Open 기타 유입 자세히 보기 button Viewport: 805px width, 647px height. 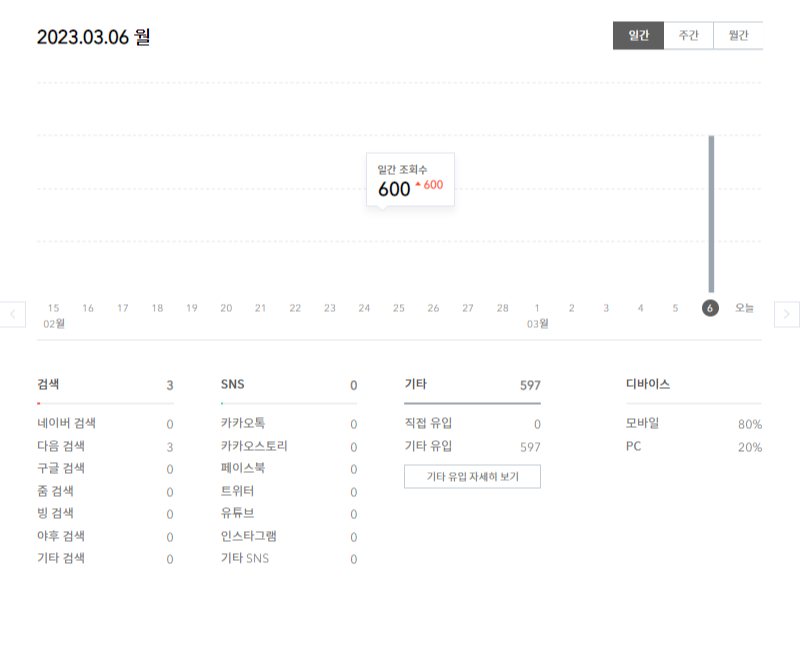(x=472, y=477)
